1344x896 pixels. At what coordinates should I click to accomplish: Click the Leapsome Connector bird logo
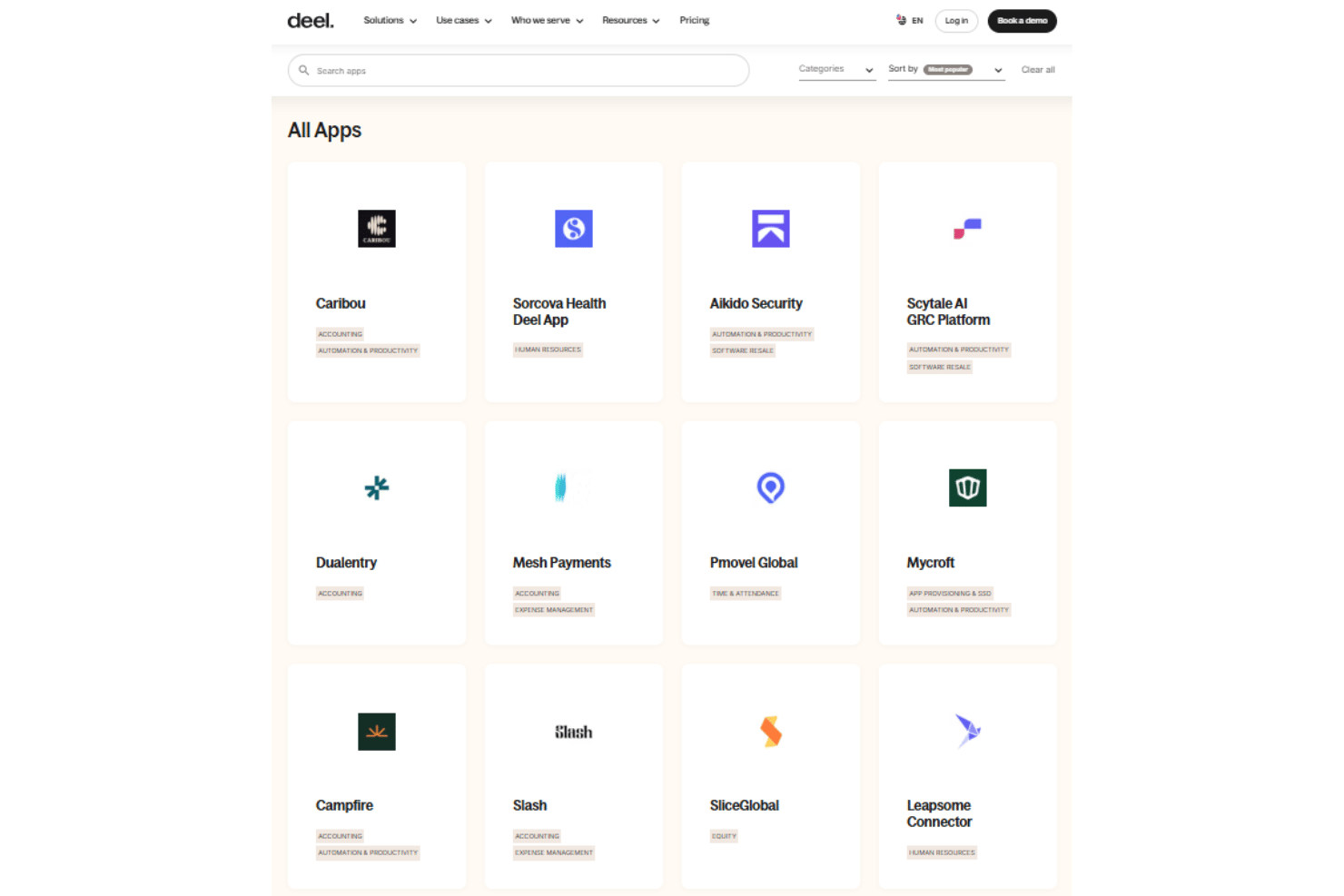pos(968,731)
